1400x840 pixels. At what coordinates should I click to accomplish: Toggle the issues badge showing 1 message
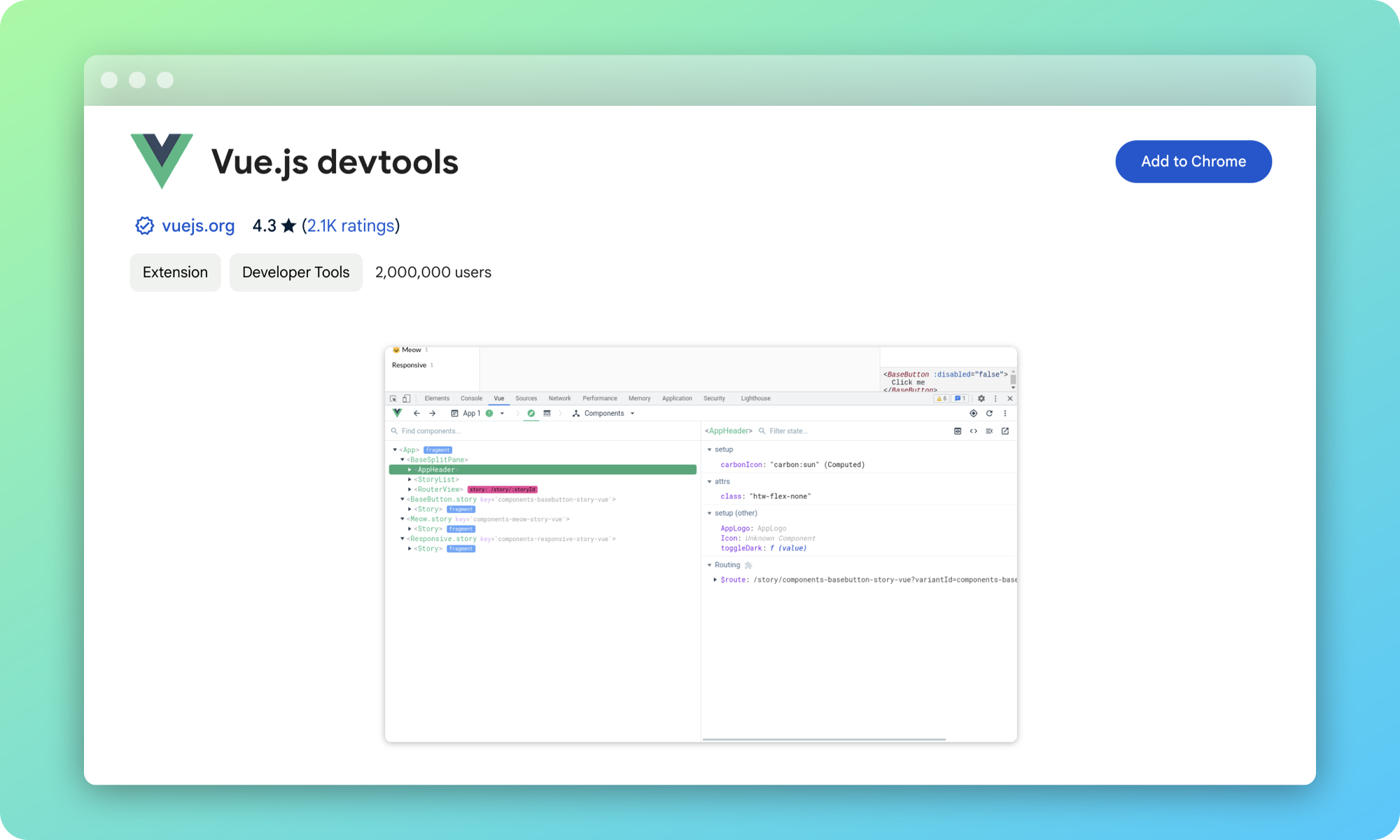pos(960,398)
